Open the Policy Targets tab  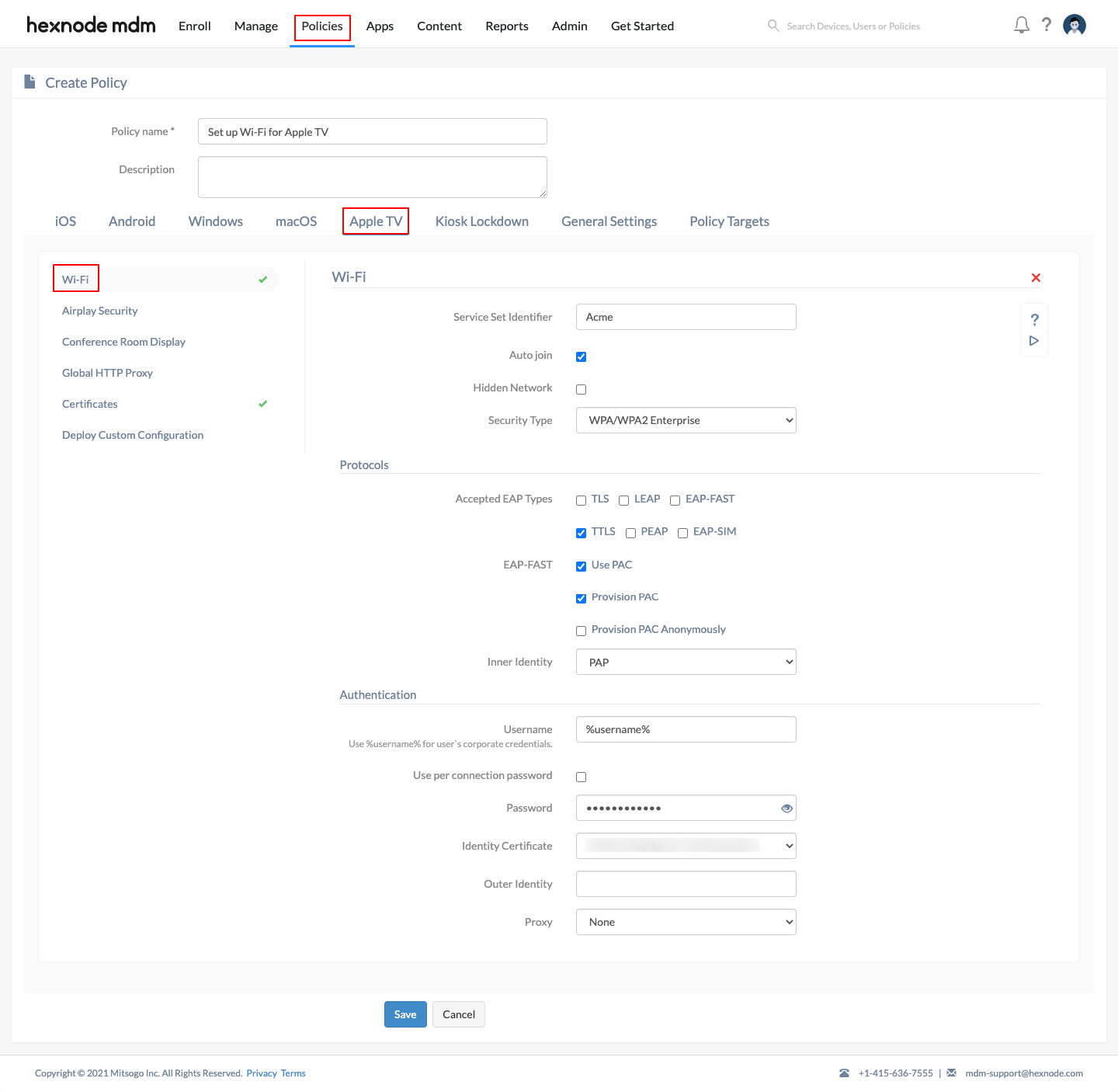coord(730,221)
